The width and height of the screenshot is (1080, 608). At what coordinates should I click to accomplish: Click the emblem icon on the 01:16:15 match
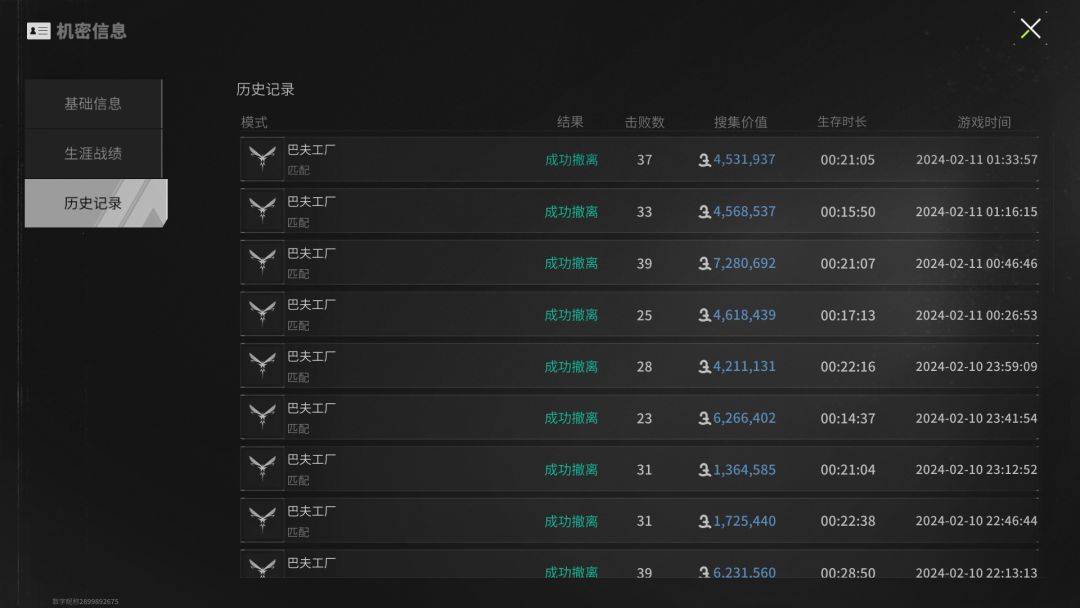point(262,211)
